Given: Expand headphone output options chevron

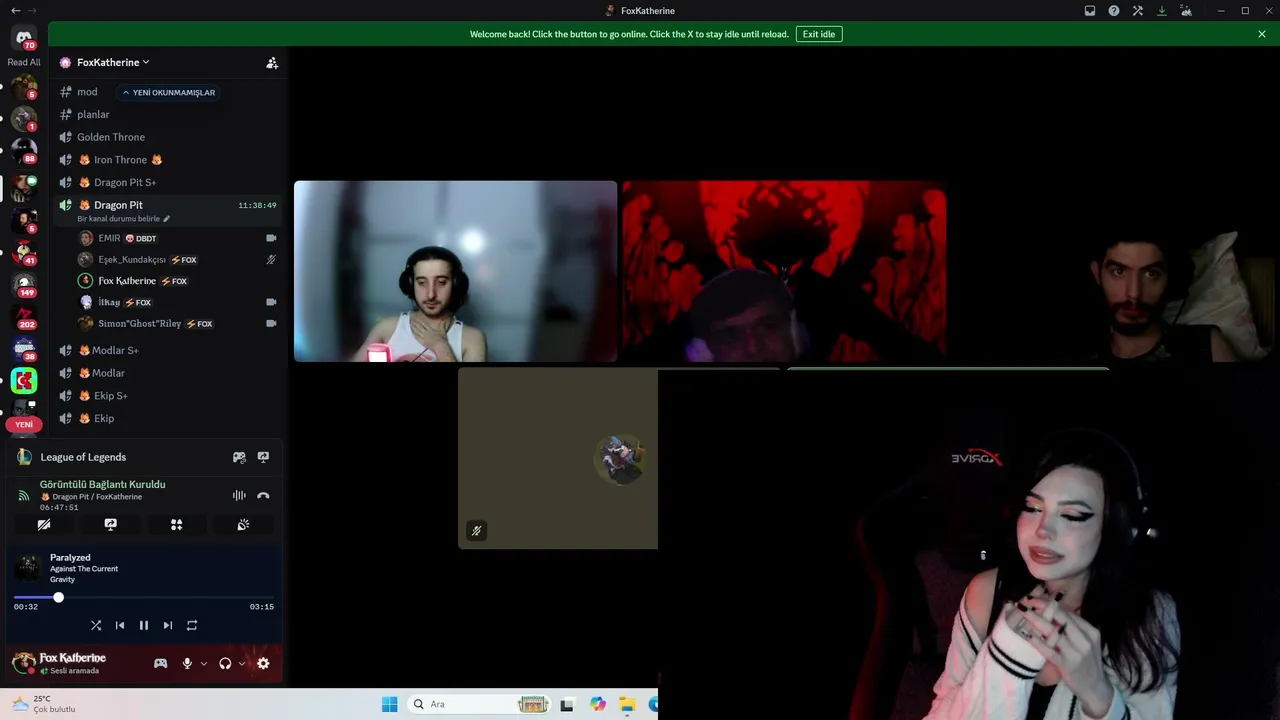Looking at the screenshot, I should point(242,663).
